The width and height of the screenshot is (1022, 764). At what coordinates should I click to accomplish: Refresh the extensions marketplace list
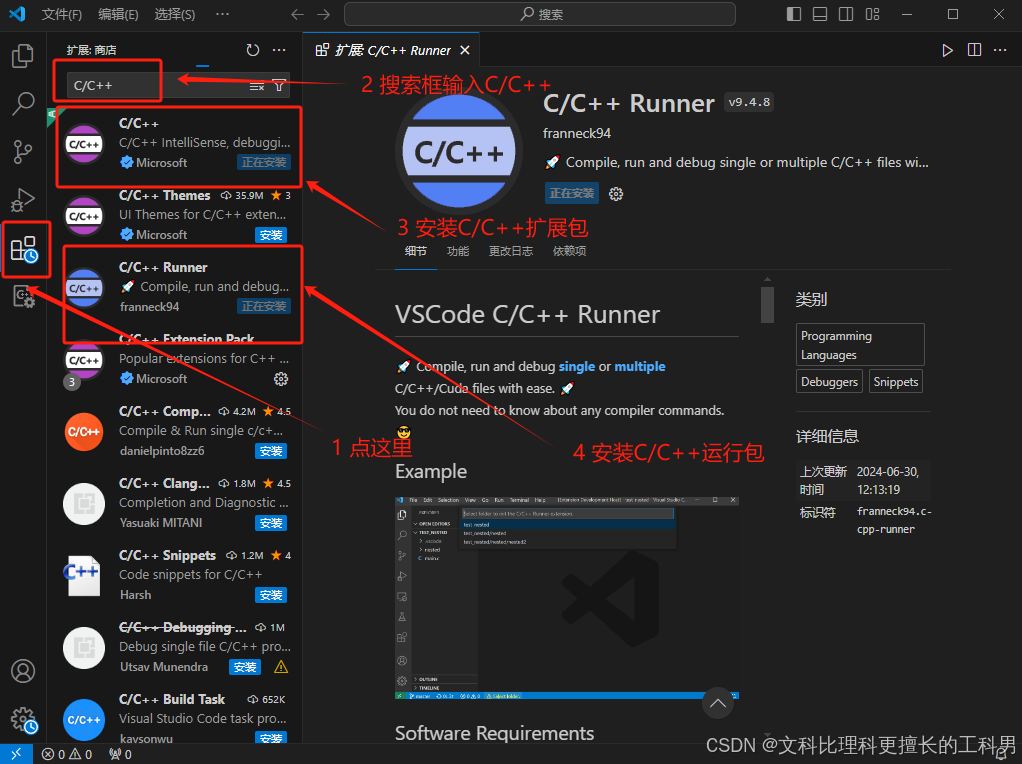coord(253,50)
